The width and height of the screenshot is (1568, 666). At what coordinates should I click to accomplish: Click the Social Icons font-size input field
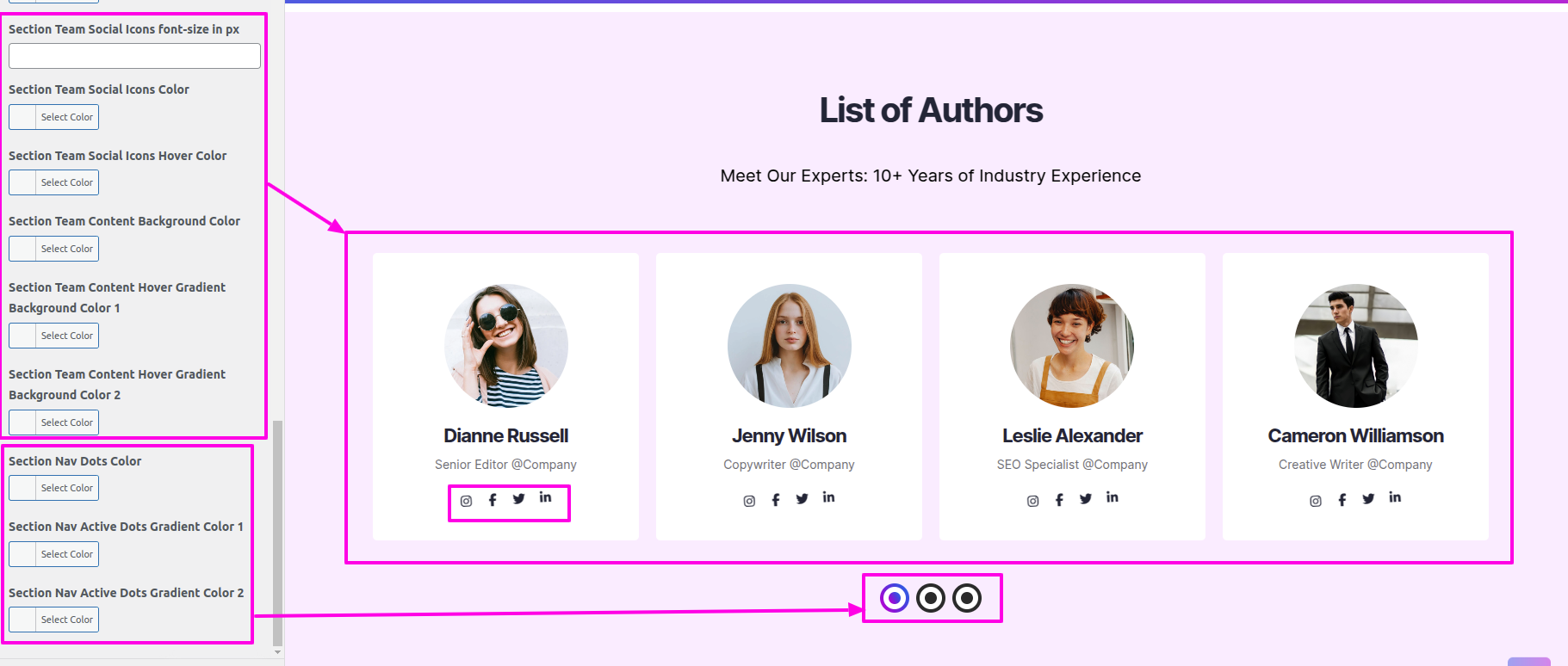134,56
